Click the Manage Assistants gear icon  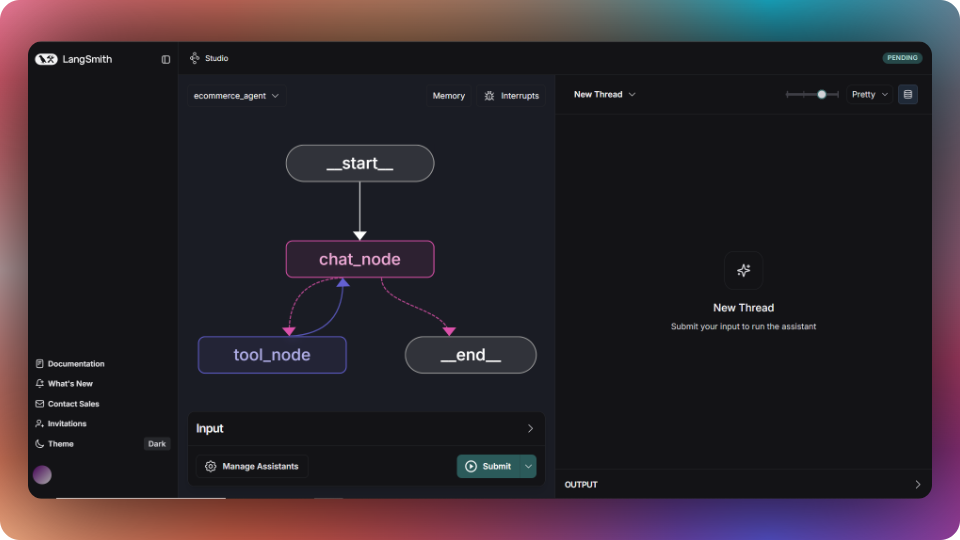click(211, 467)
